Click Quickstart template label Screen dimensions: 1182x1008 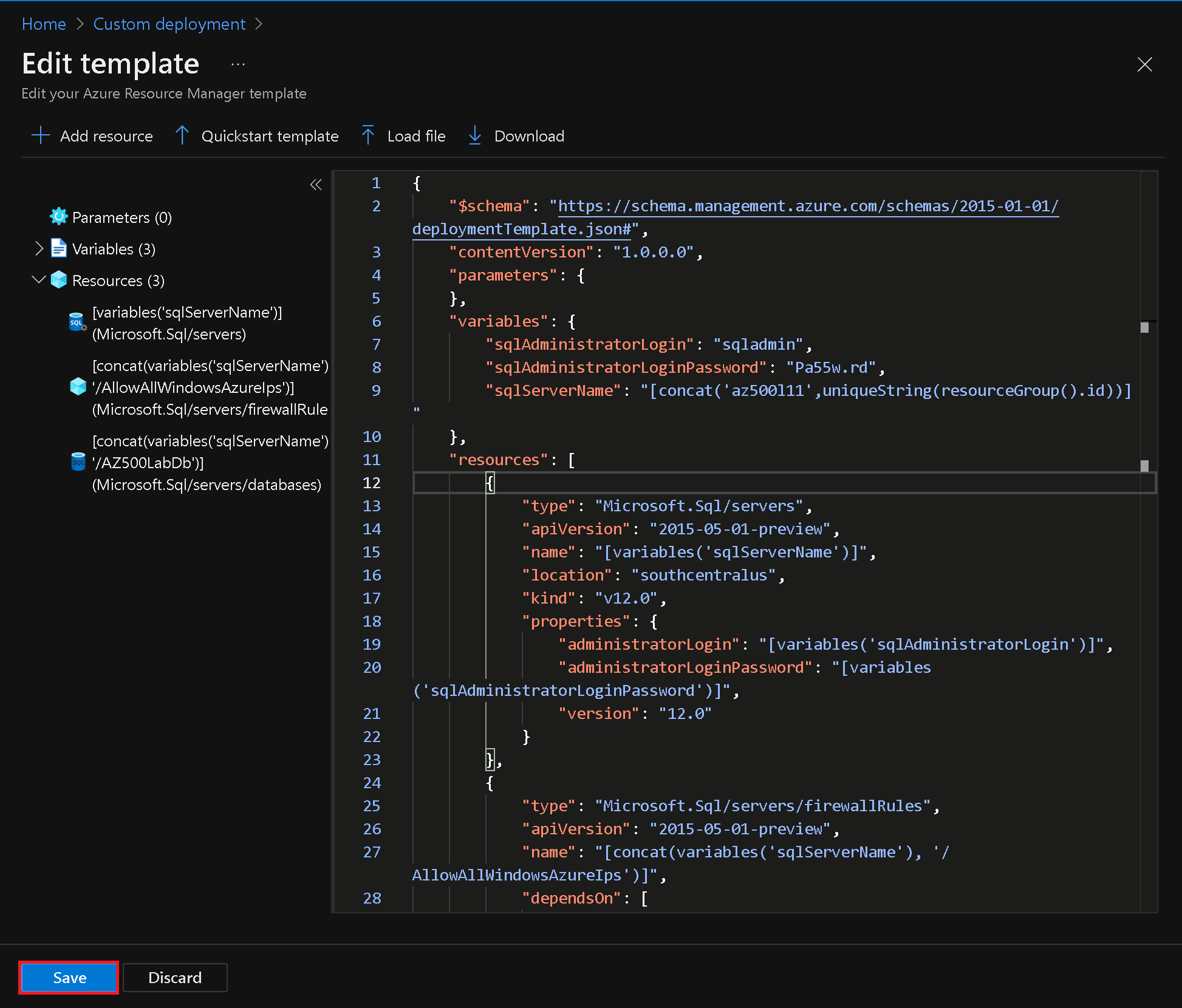(x=270, y=136)
